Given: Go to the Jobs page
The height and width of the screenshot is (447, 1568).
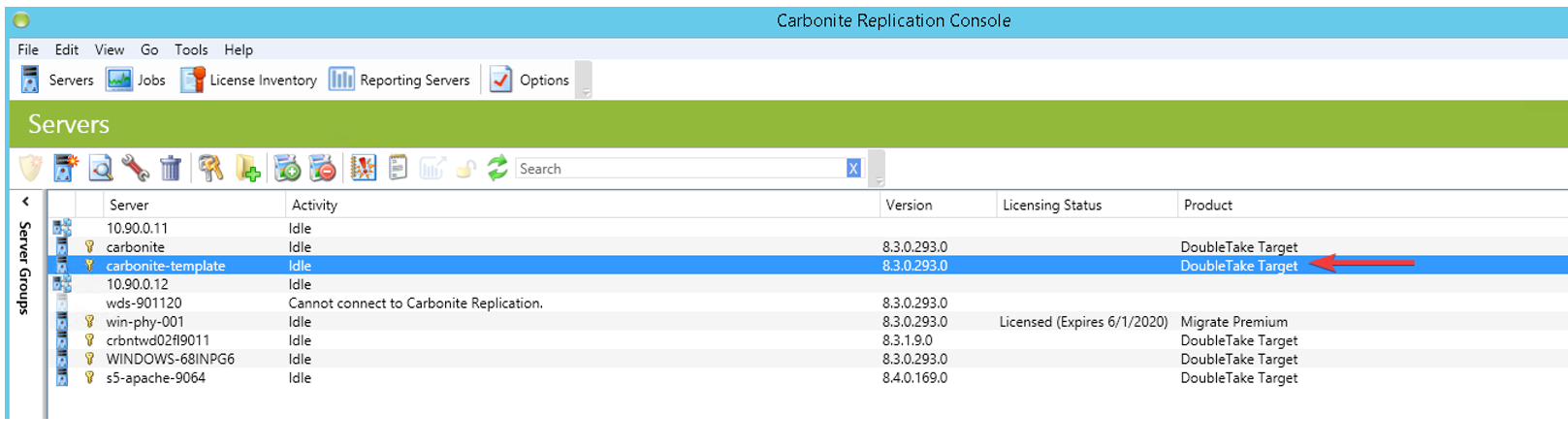Looking at the screenshot, I should pos(137,80).
